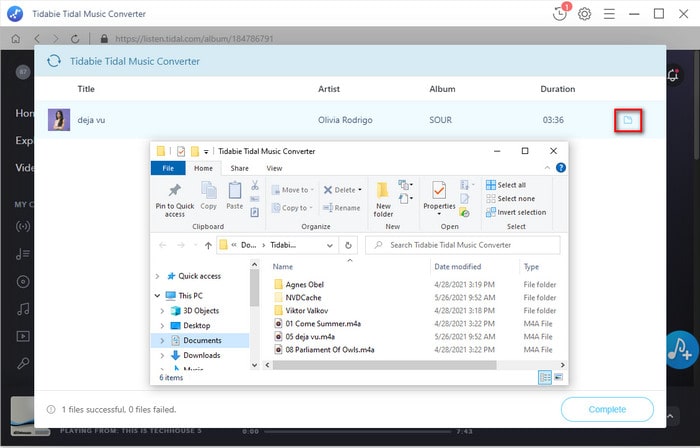Go back in Tidabie browser bar

pyautogui.click(x=37, y=39)
